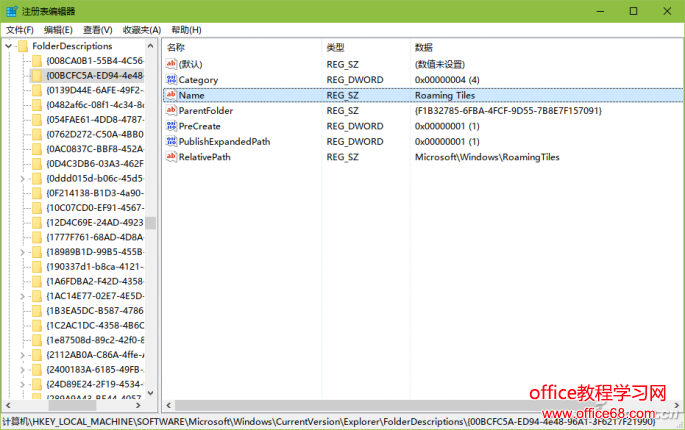Click the string icon beside Name
Image resolution: width=685 pixels, height=430 pixels.
click(x=171, y=95)
